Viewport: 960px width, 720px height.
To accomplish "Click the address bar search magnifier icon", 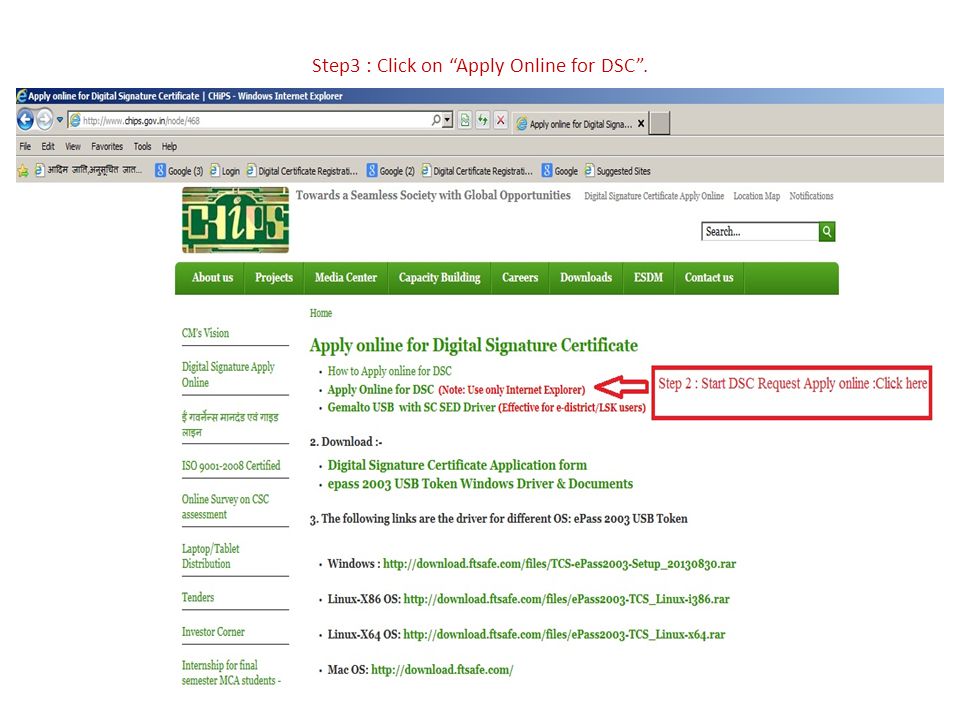I will click(x=436, y=120).
